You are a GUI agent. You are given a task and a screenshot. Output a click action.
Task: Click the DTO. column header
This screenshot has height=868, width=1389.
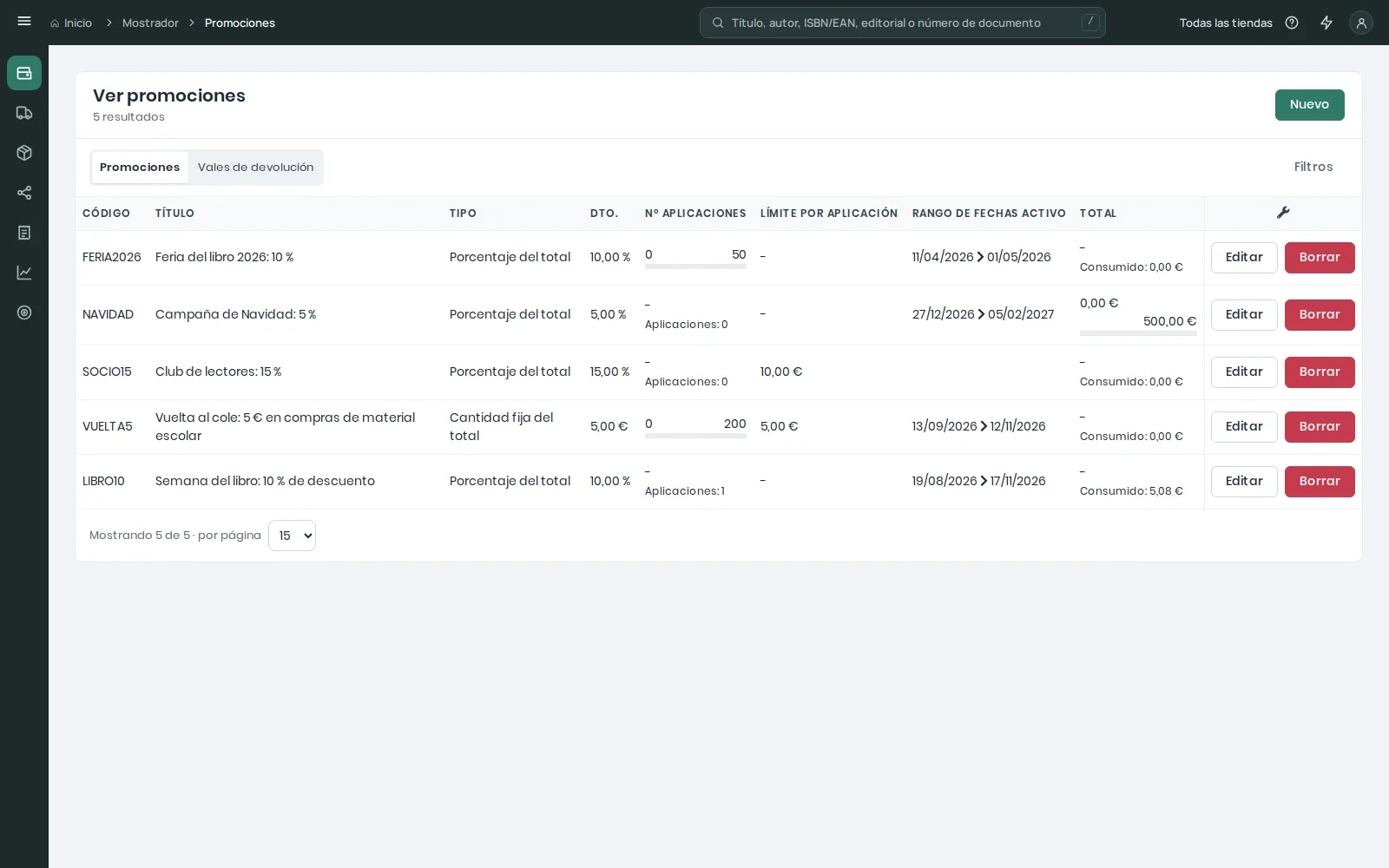[604, 214]
